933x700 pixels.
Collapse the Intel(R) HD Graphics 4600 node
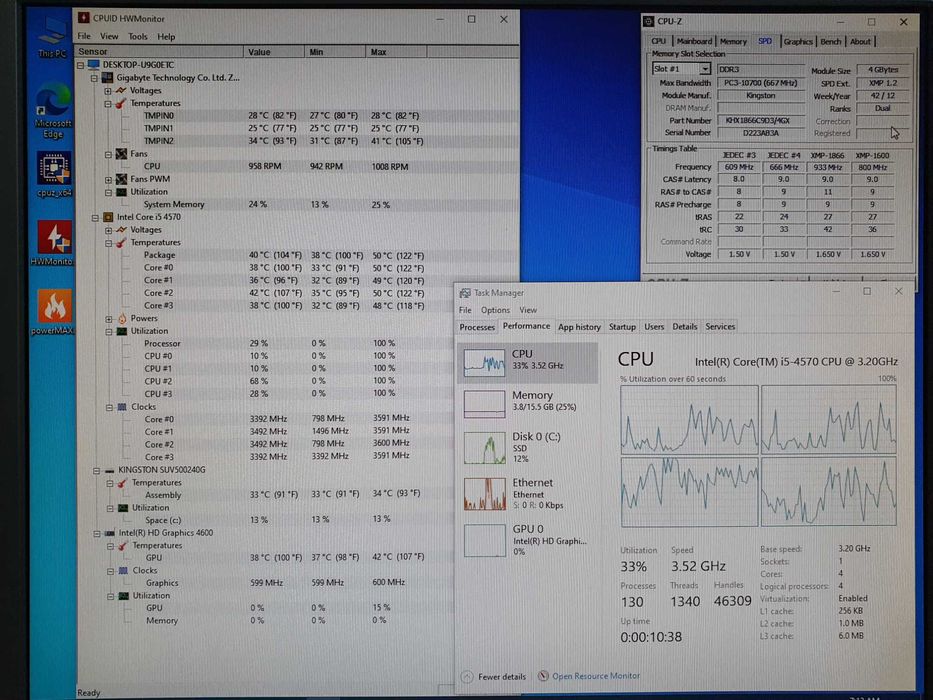[x=97, y=533]
